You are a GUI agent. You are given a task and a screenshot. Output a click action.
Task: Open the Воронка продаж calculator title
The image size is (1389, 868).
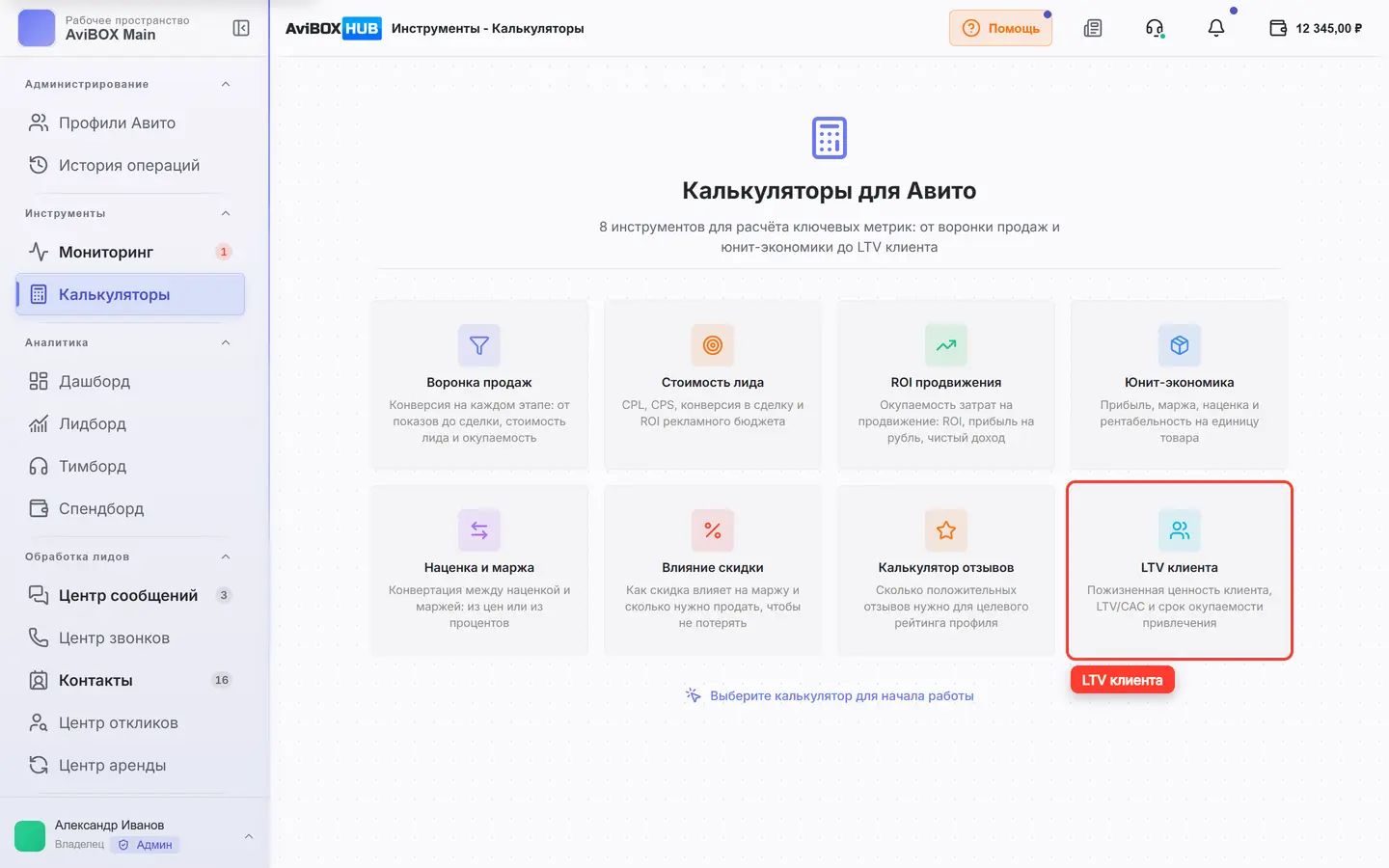(479, 383)
